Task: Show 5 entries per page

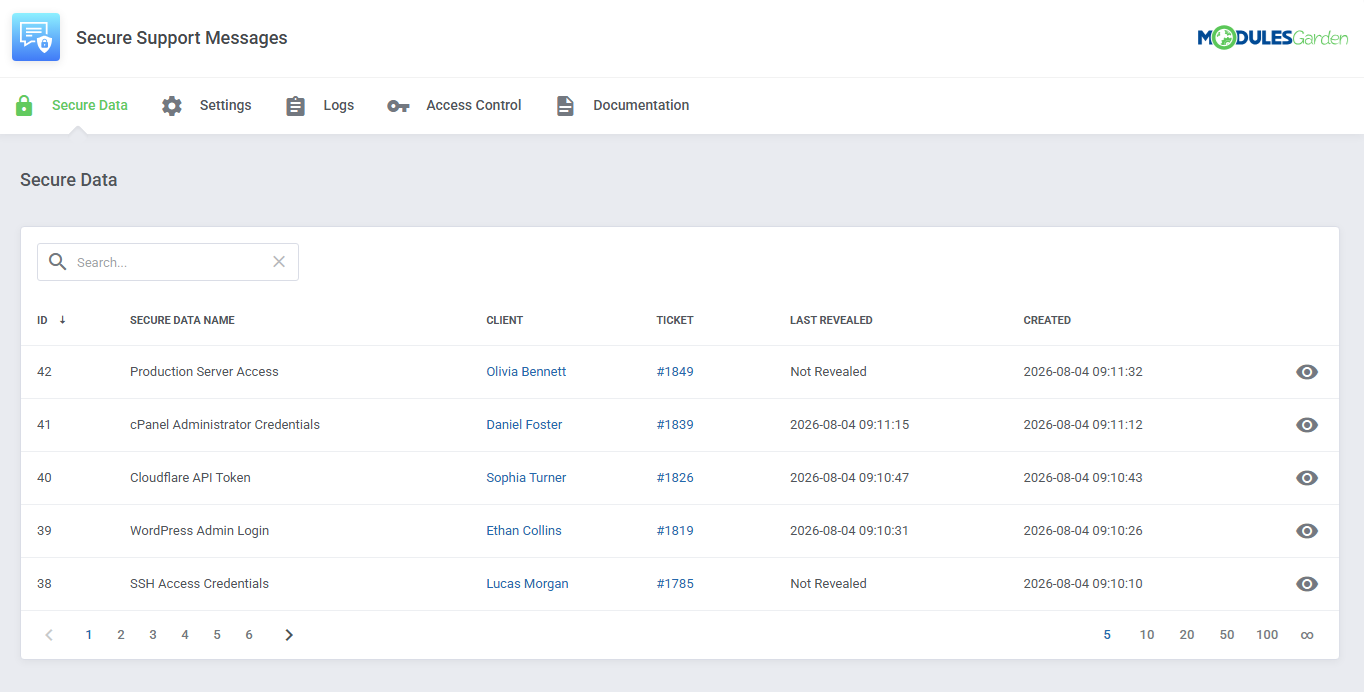Action: 1107,635
